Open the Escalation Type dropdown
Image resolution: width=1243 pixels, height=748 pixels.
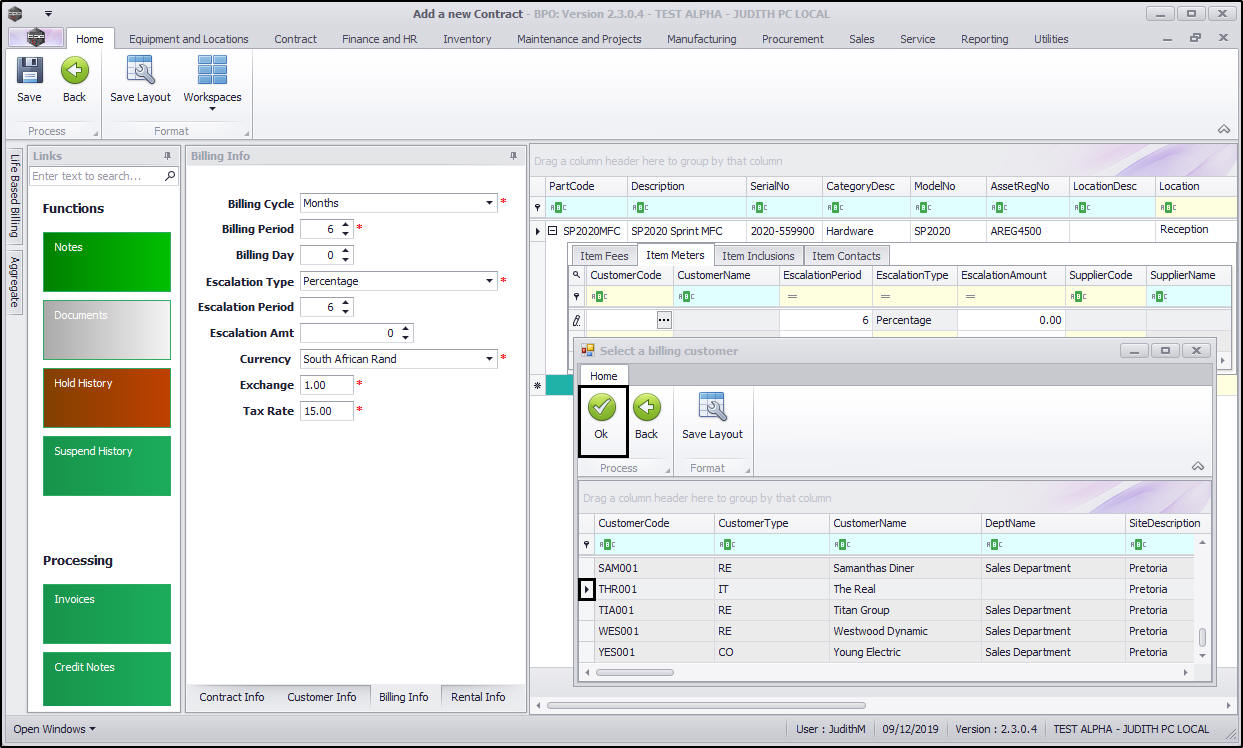[490, 281]
